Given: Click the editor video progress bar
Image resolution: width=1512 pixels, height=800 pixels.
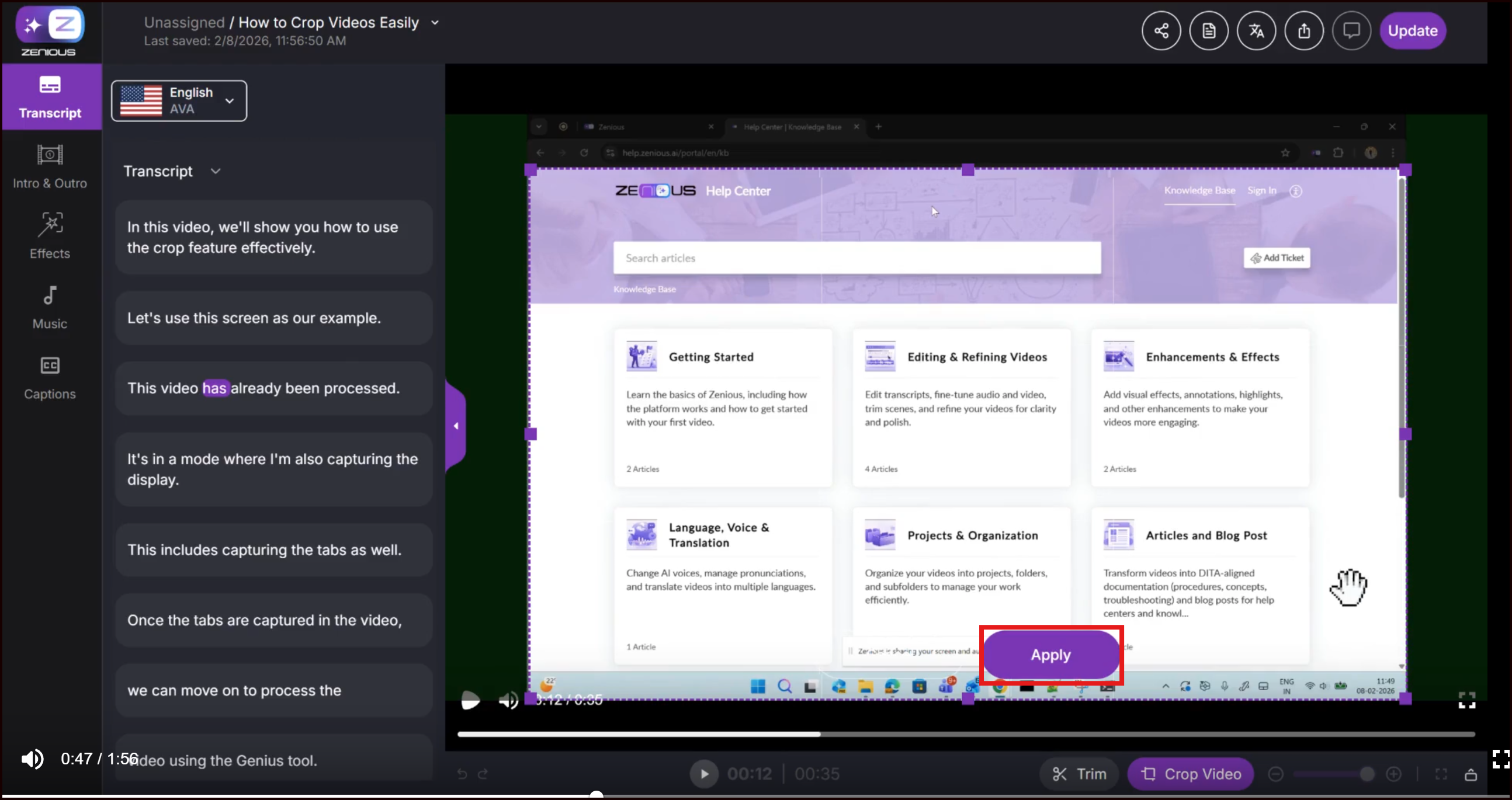Looking at the screenshot, I should click(x=965, y=734).
